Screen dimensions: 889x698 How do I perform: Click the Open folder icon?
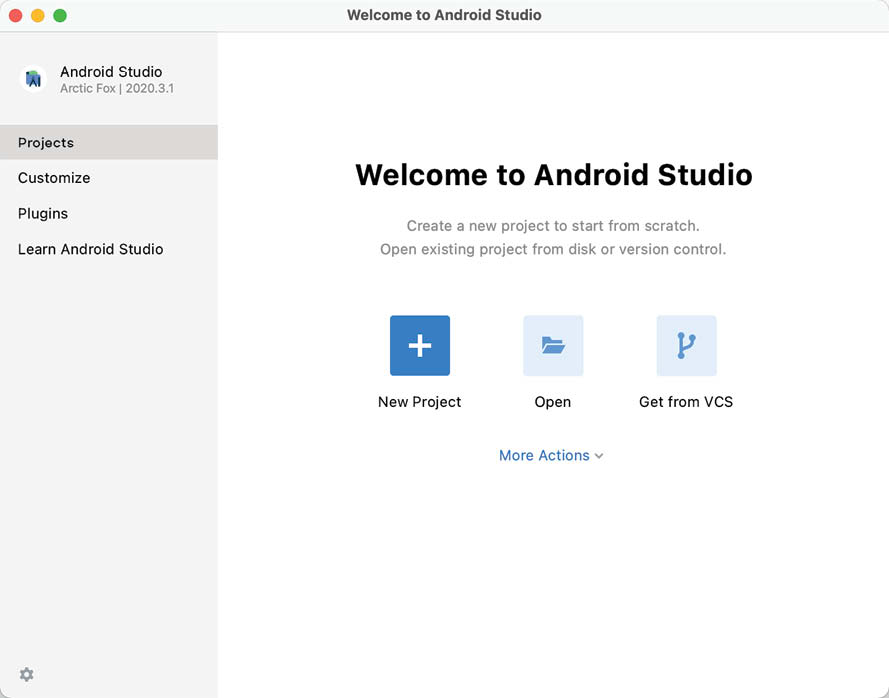pos(553,345)
